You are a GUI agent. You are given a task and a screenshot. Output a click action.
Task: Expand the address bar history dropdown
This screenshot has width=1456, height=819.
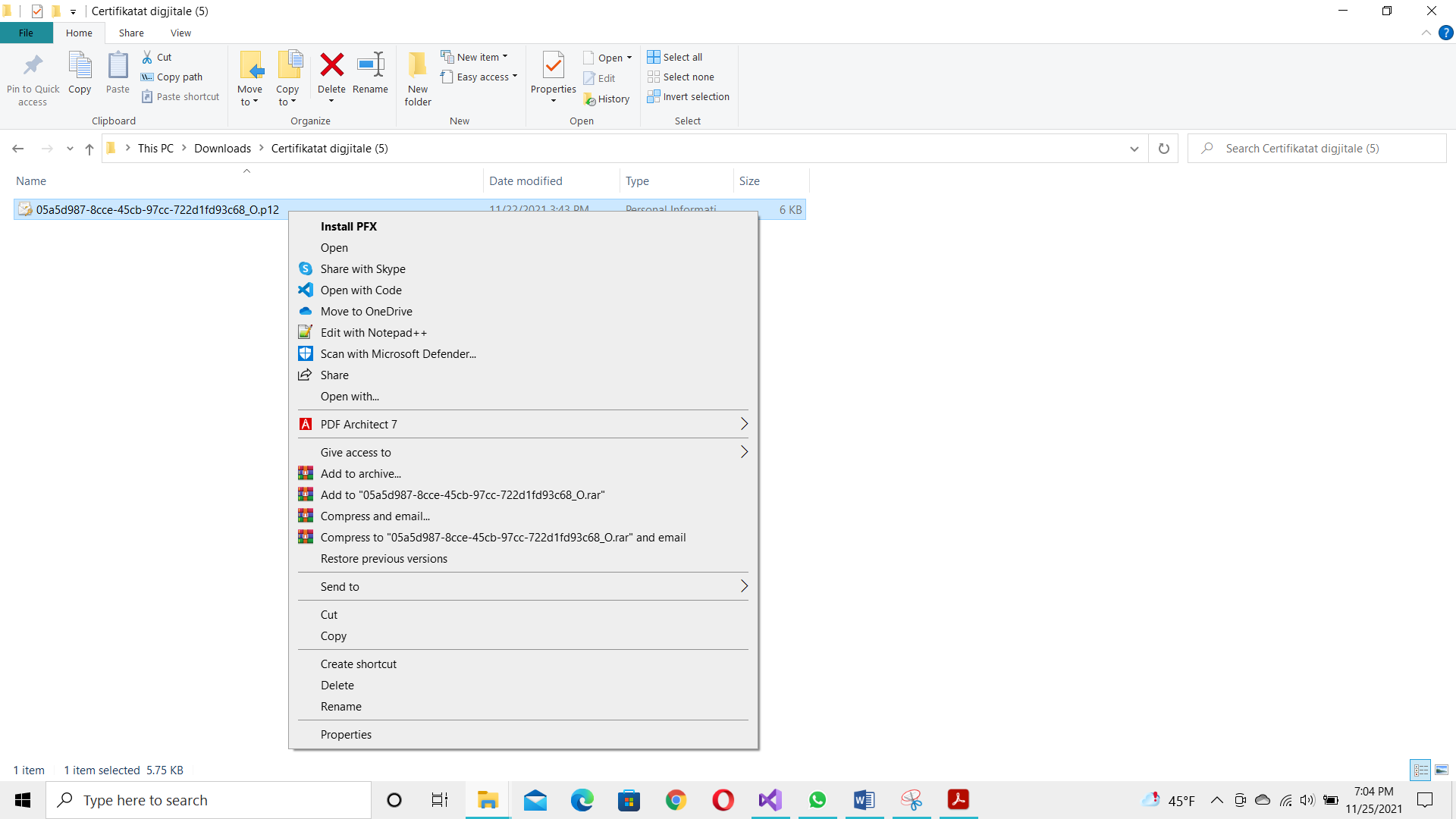[x=1134, y=149]
